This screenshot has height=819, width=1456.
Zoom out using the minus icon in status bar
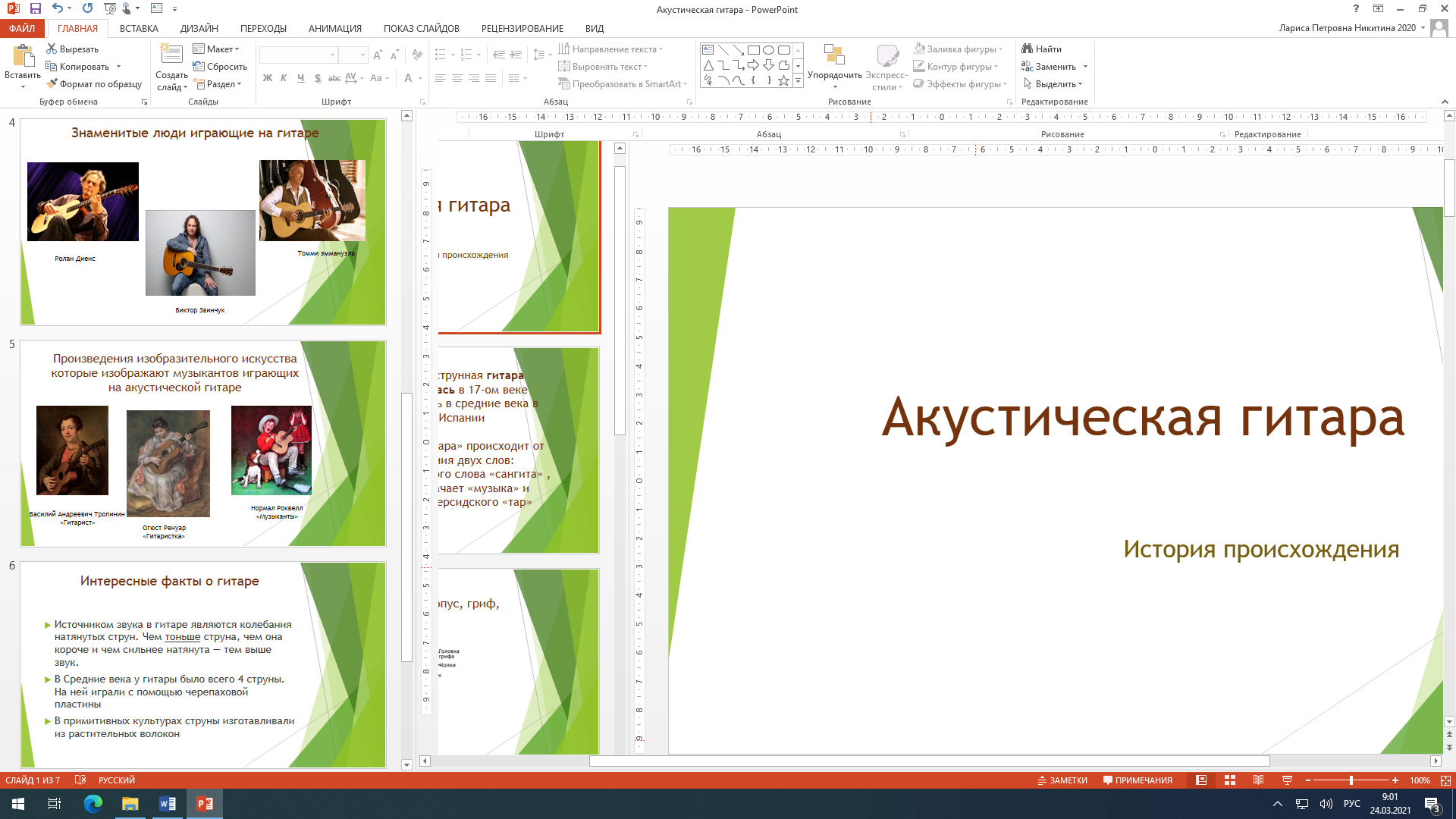[x=1308, y=780]
